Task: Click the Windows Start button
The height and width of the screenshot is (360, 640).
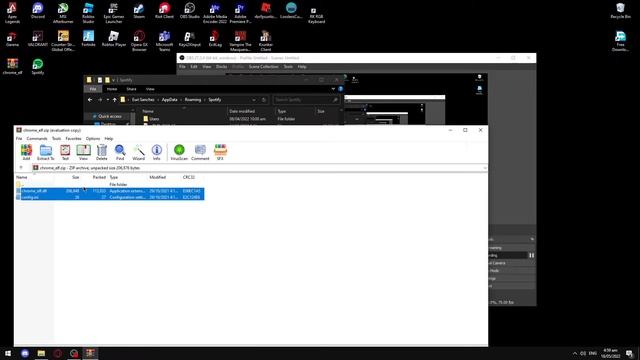Action: pyautogui.click(x=8, y=353)
